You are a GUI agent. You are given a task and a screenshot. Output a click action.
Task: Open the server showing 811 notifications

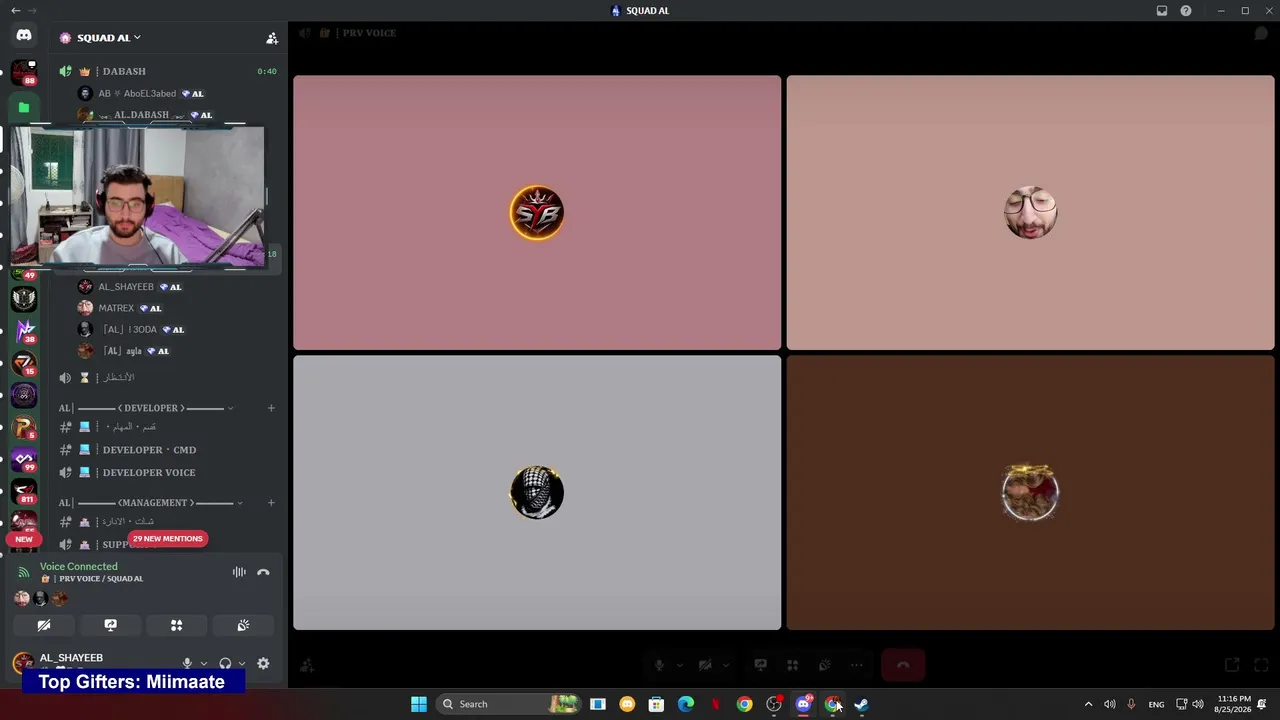[24, 491]
